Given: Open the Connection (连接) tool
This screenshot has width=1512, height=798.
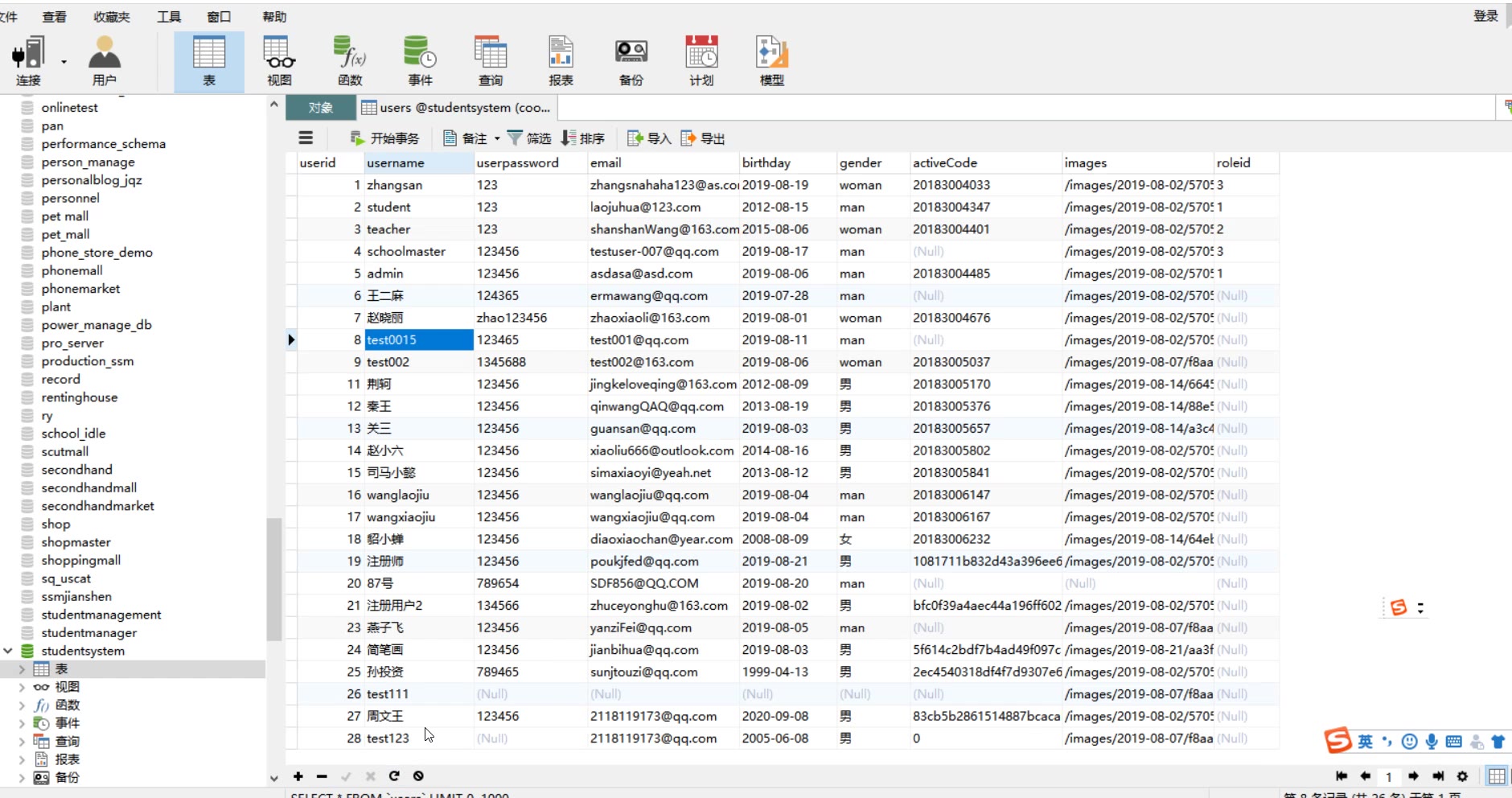Looking at the screenshot, I should coord(28,60).
